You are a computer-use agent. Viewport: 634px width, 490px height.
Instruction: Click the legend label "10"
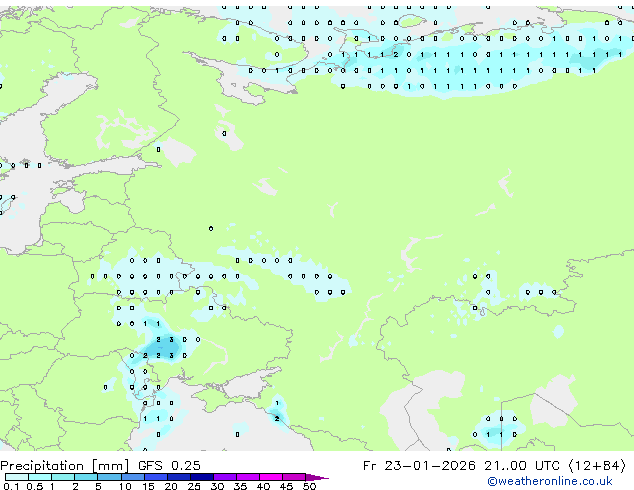point(125,486)
